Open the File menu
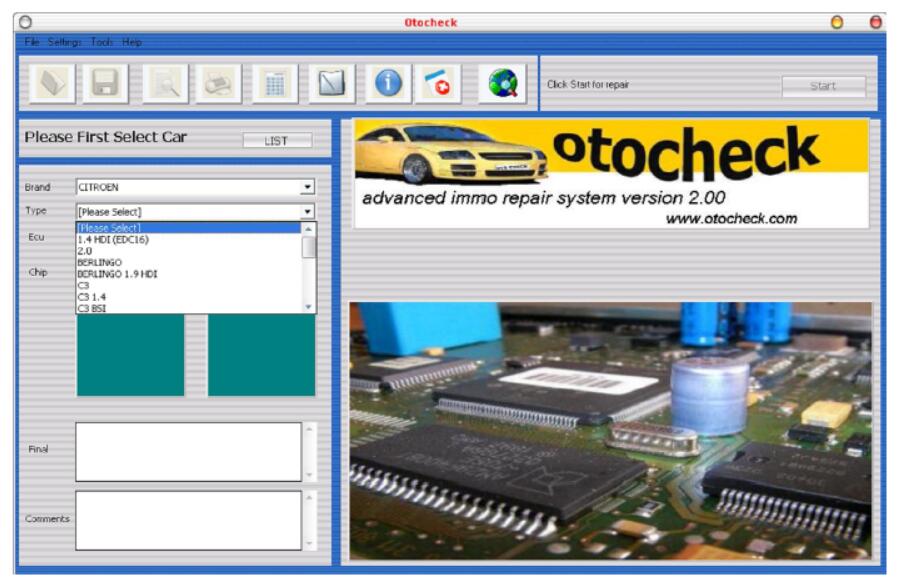Image resolution: width=902 pixels, height=582 pixels. pos(32,42)
